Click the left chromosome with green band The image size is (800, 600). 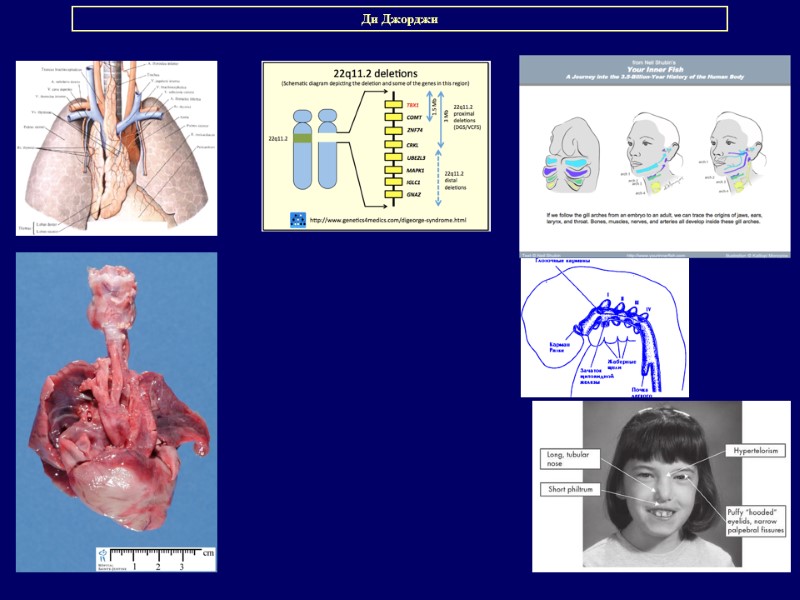(303, 148)
